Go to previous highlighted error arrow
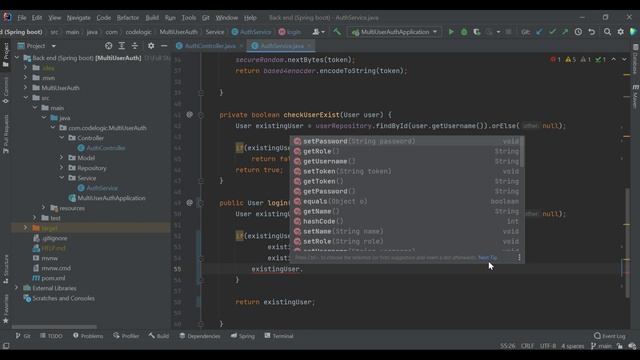 coord(613,60)
